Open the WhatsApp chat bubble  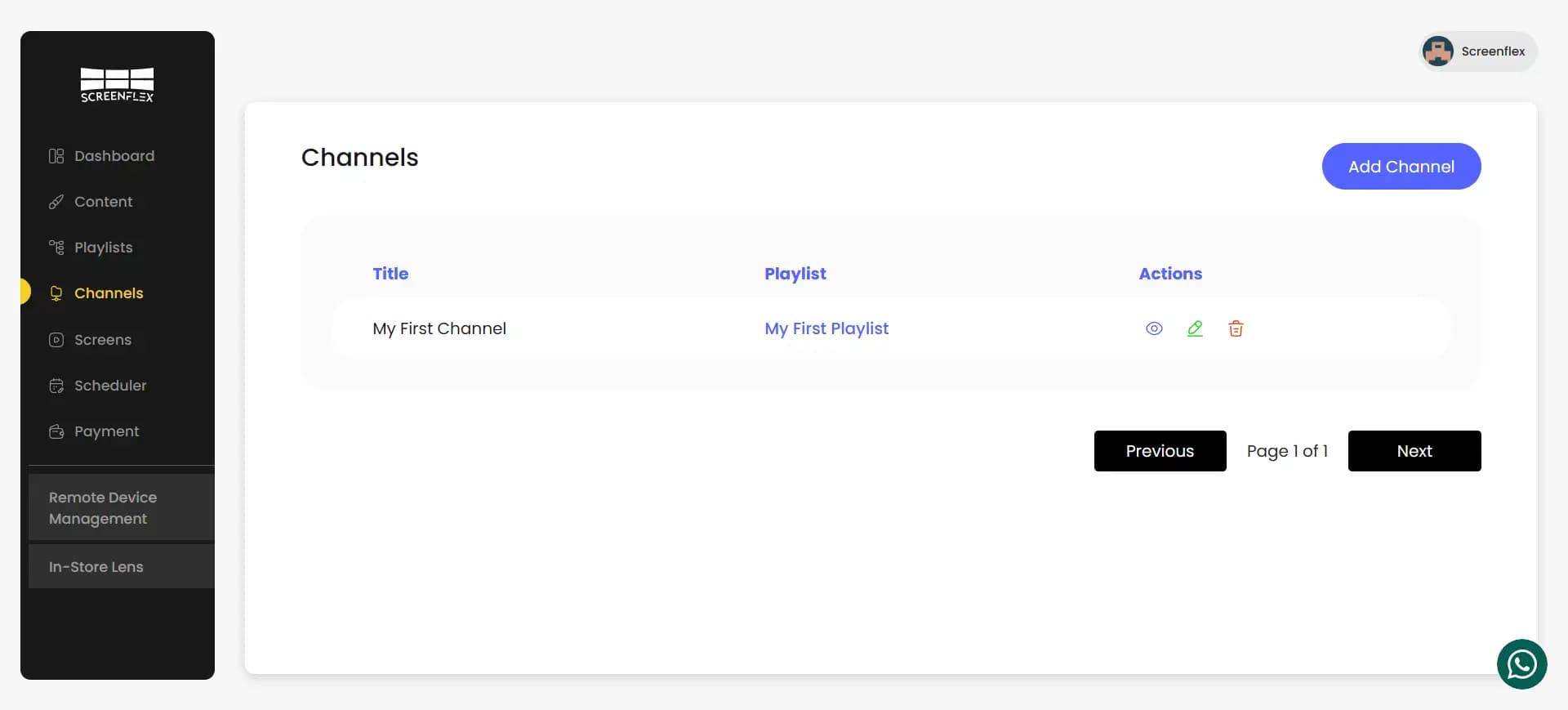click(x=1521, y=664)
